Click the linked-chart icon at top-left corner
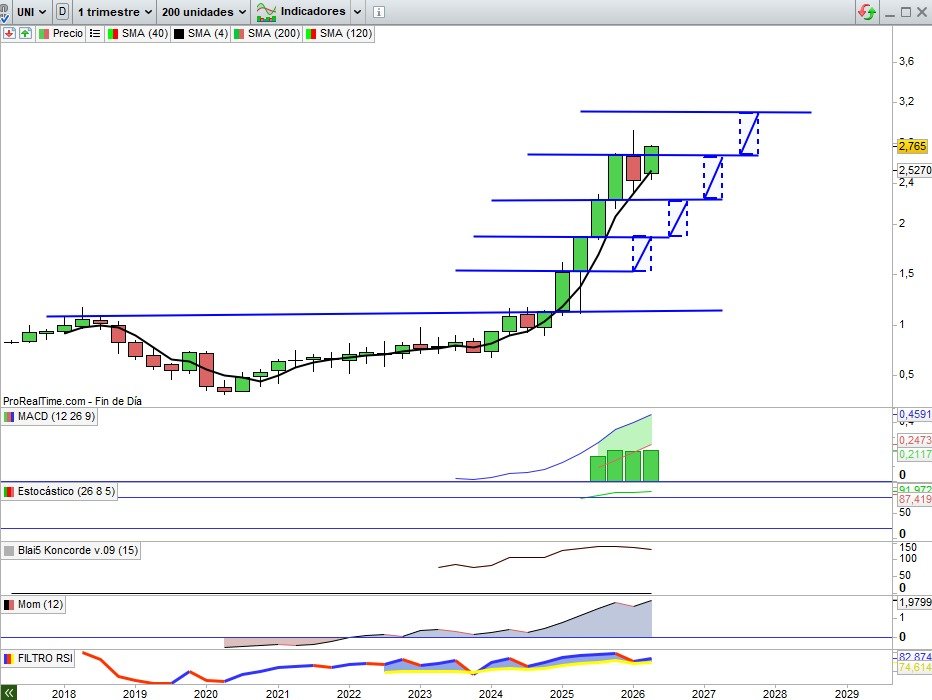932x700 pixels. click(4, 12)
